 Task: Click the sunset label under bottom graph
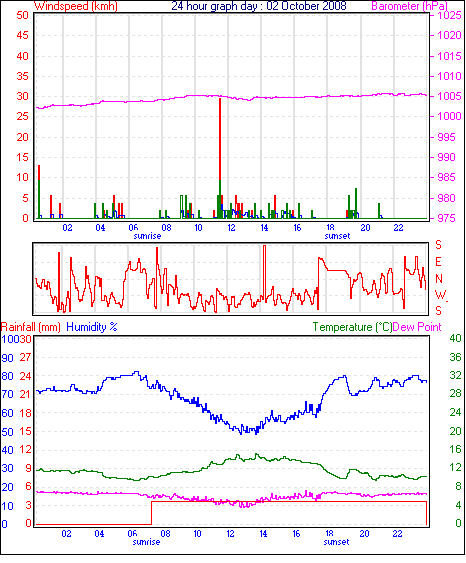(x=336, y=542)
